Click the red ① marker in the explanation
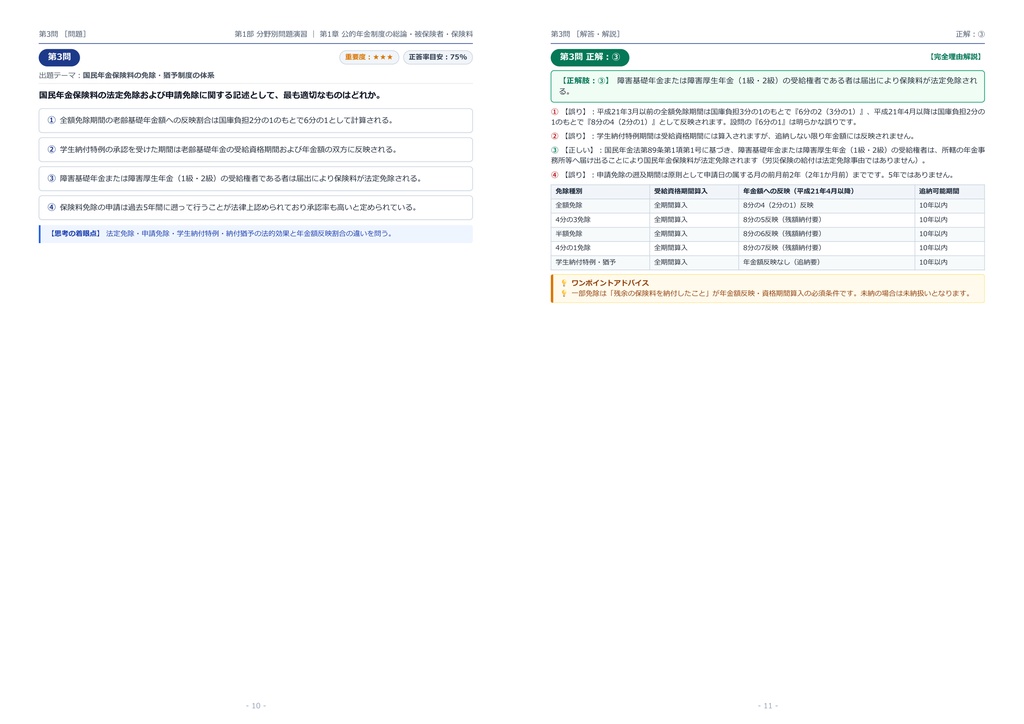This screenshot has height=724, width=1024. tap(555, 112)
